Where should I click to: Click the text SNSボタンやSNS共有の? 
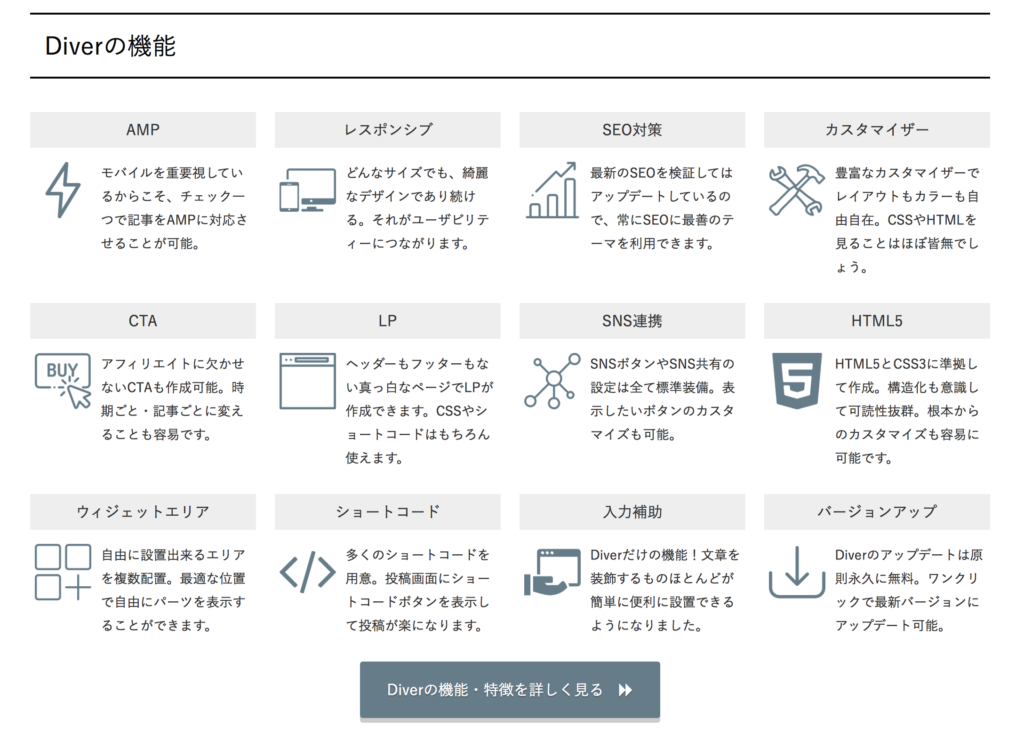662,364
